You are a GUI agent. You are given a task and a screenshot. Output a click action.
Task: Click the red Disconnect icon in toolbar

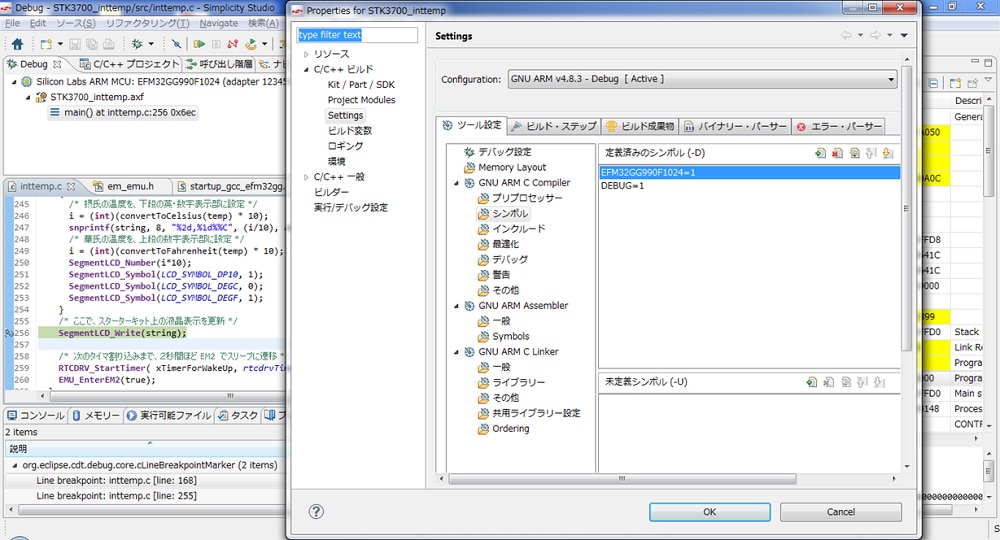[x=233, y=44]
